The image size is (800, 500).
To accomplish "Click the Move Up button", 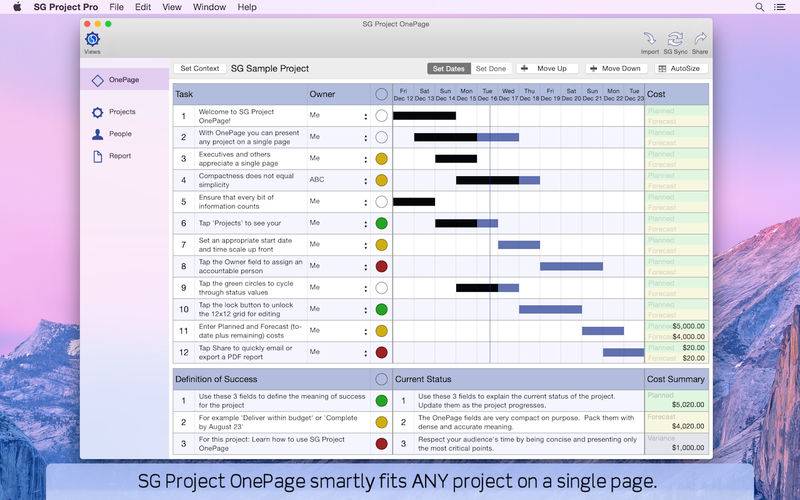I will 547,68.
